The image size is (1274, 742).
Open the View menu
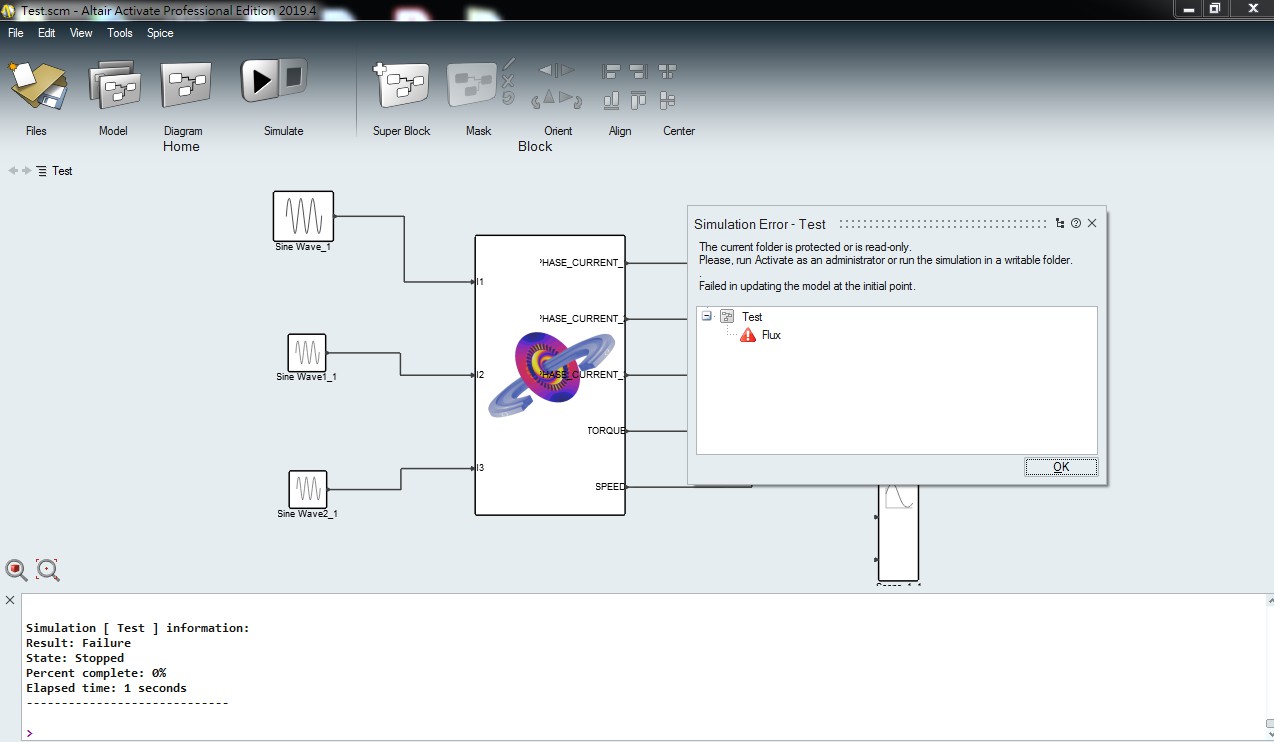click(x=81, y=33)
